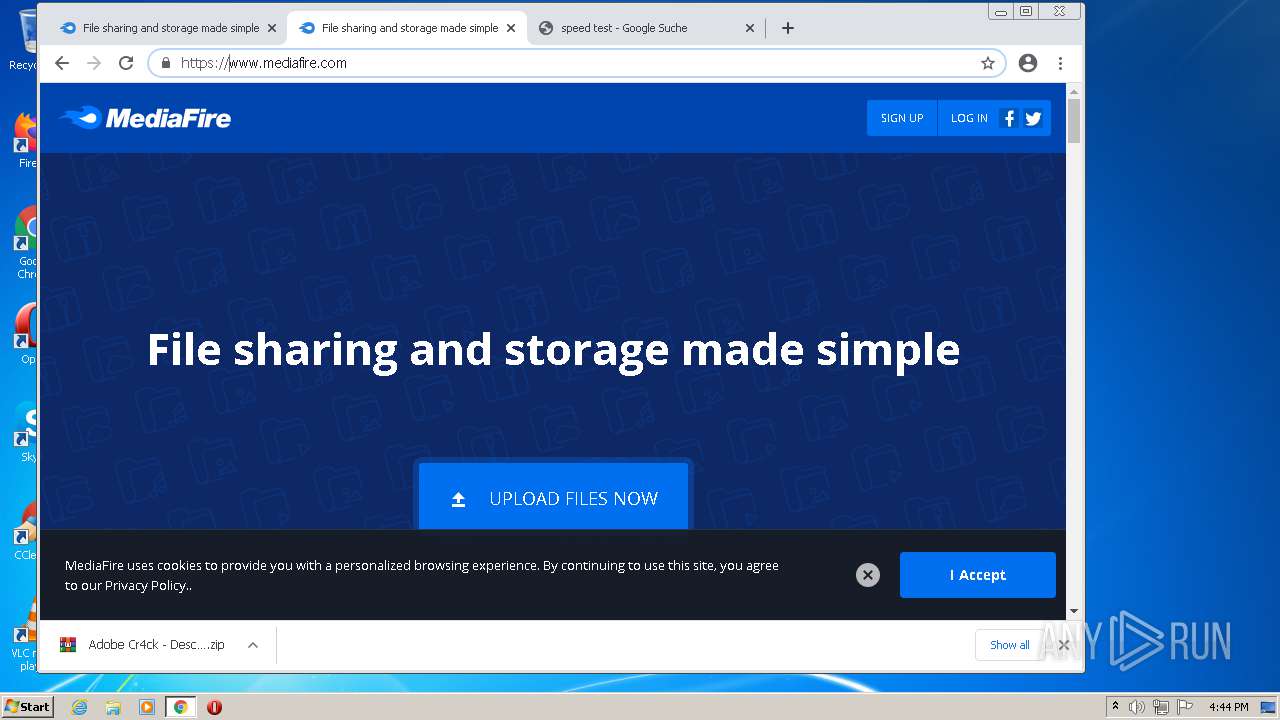Click the red Opera taskbar icon

tap(214, 707)
